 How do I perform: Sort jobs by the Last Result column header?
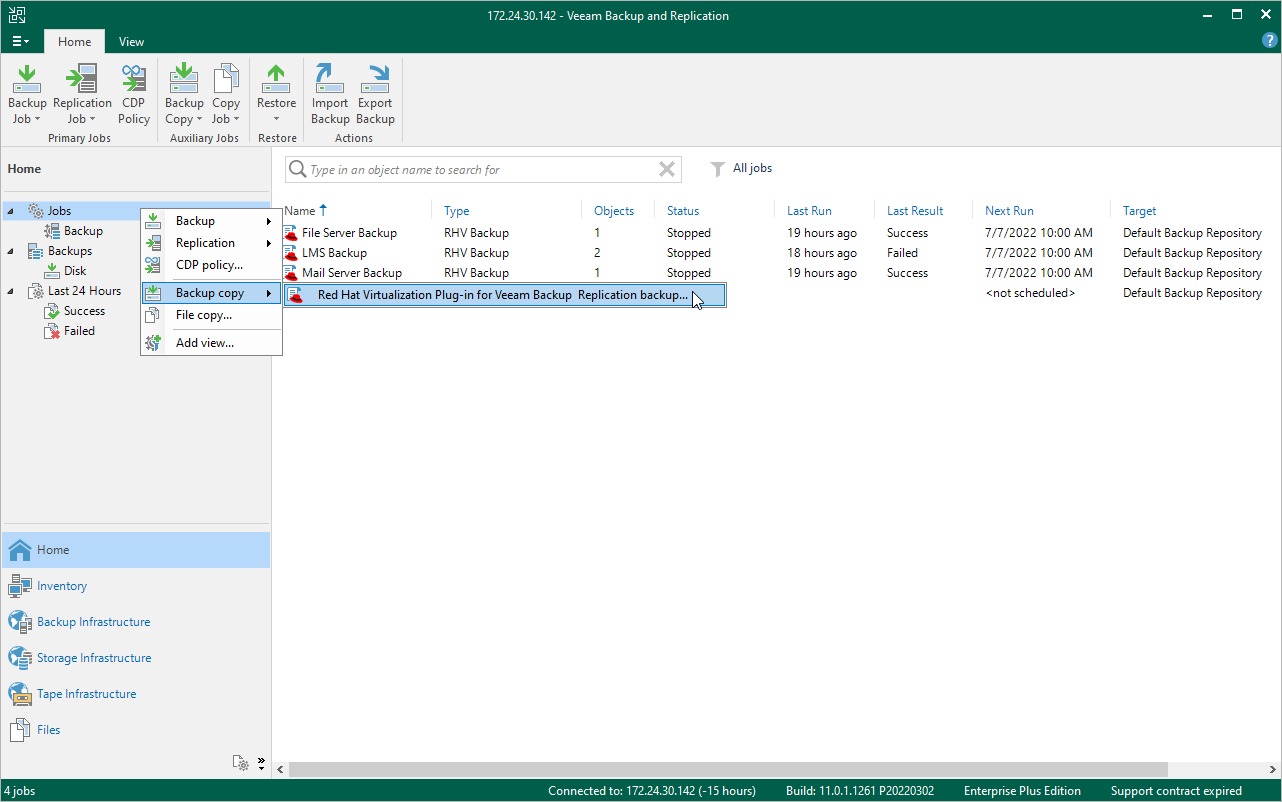915,211
